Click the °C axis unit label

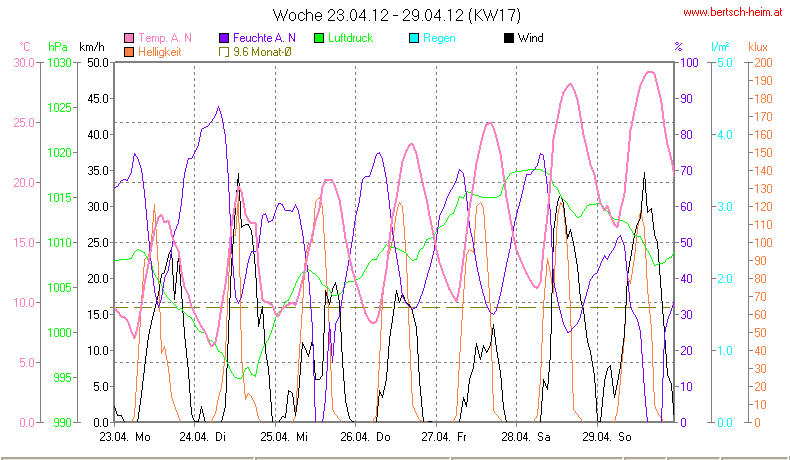[x=25, y=47]
